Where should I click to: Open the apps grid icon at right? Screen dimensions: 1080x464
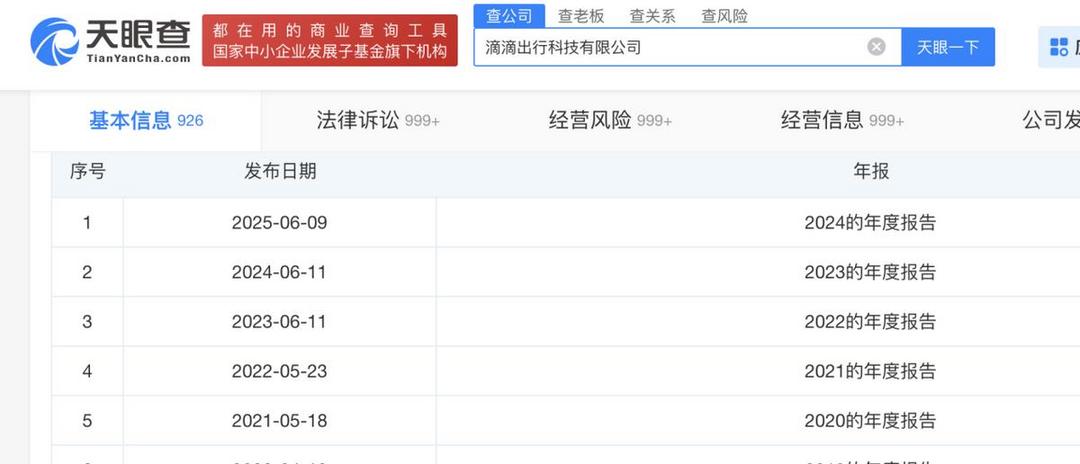pyautogui.click(x=1059, y=47)
